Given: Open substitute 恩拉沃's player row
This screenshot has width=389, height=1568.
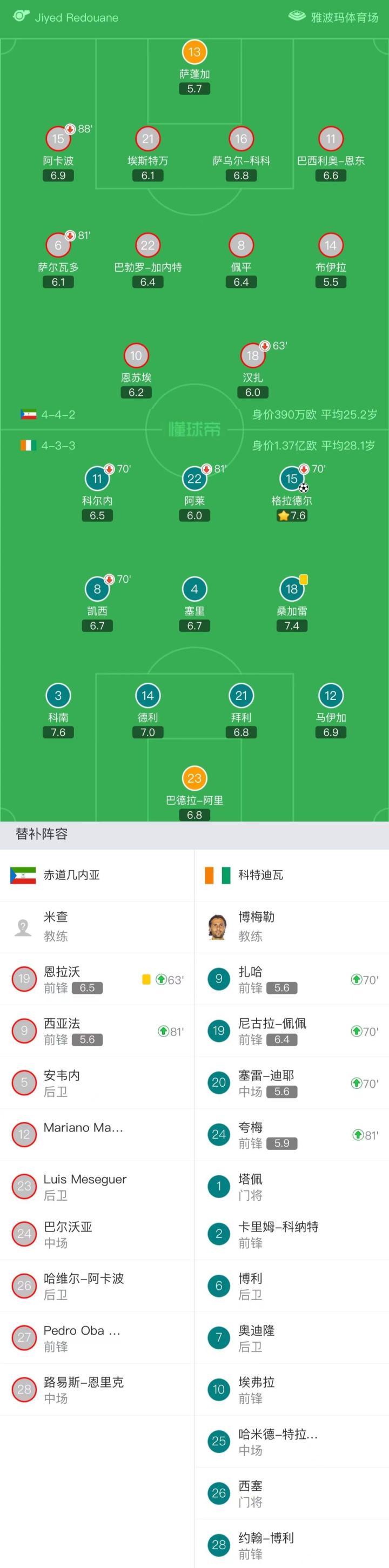Looking at the screenshot, I should pos(97,979).
